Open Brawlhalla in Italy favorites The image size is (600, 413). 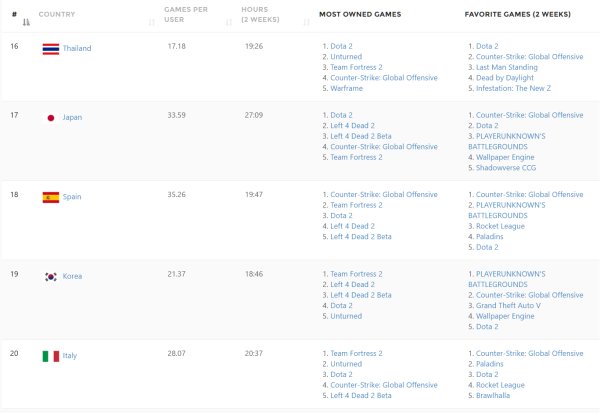point(493,395)
